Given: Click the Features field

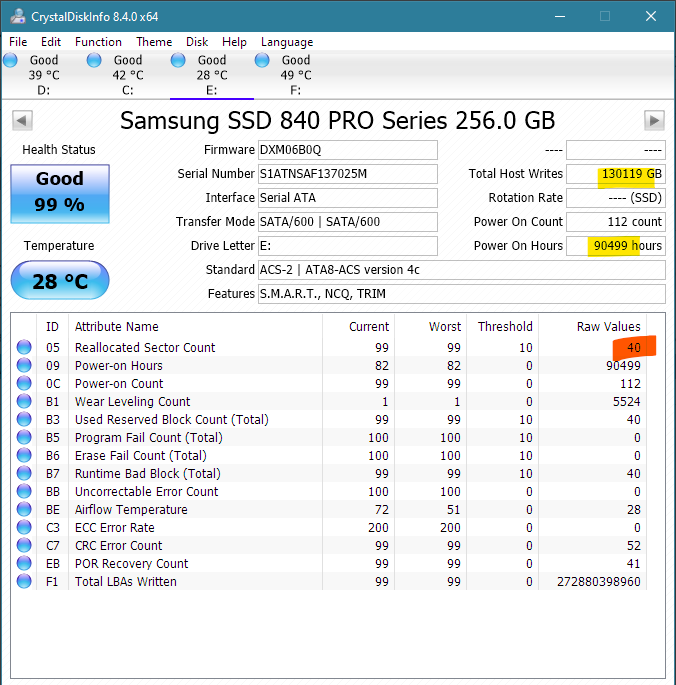Looking at the screenshot, I should click(462, 294).
